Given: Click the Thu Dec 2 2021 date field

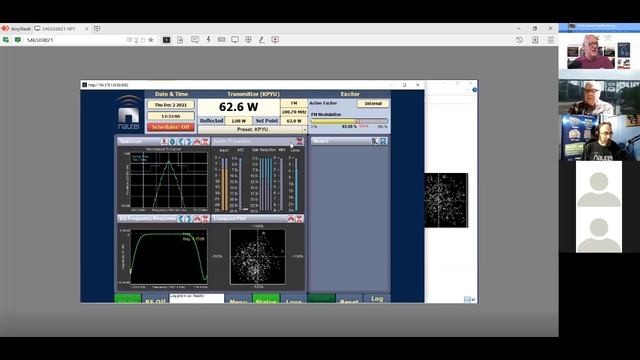Looking at the screenshot, I should tap(171, 105).
